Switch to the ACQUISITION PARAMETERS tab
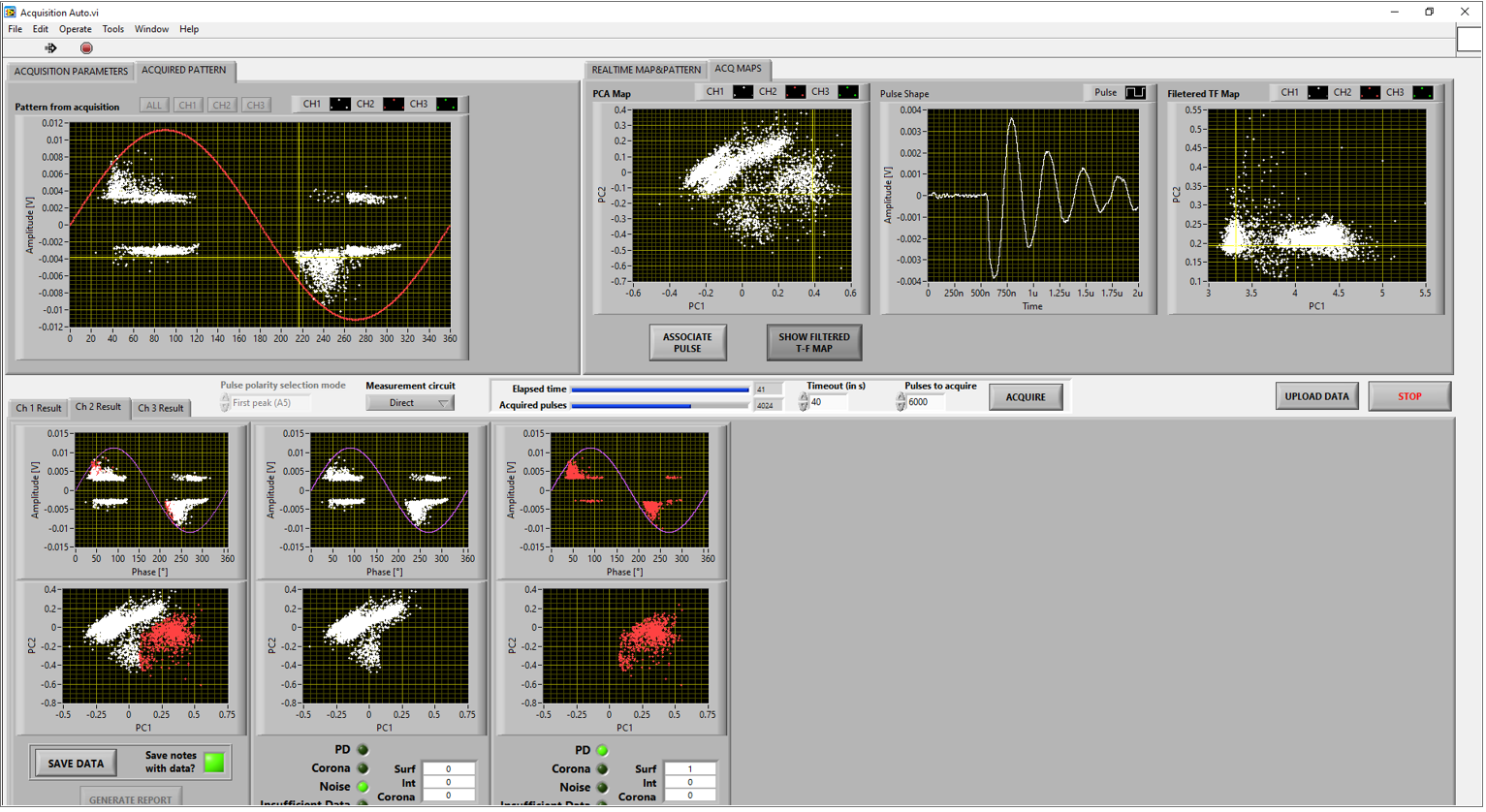Screen dimensions: 1486x812 (71, 72)
